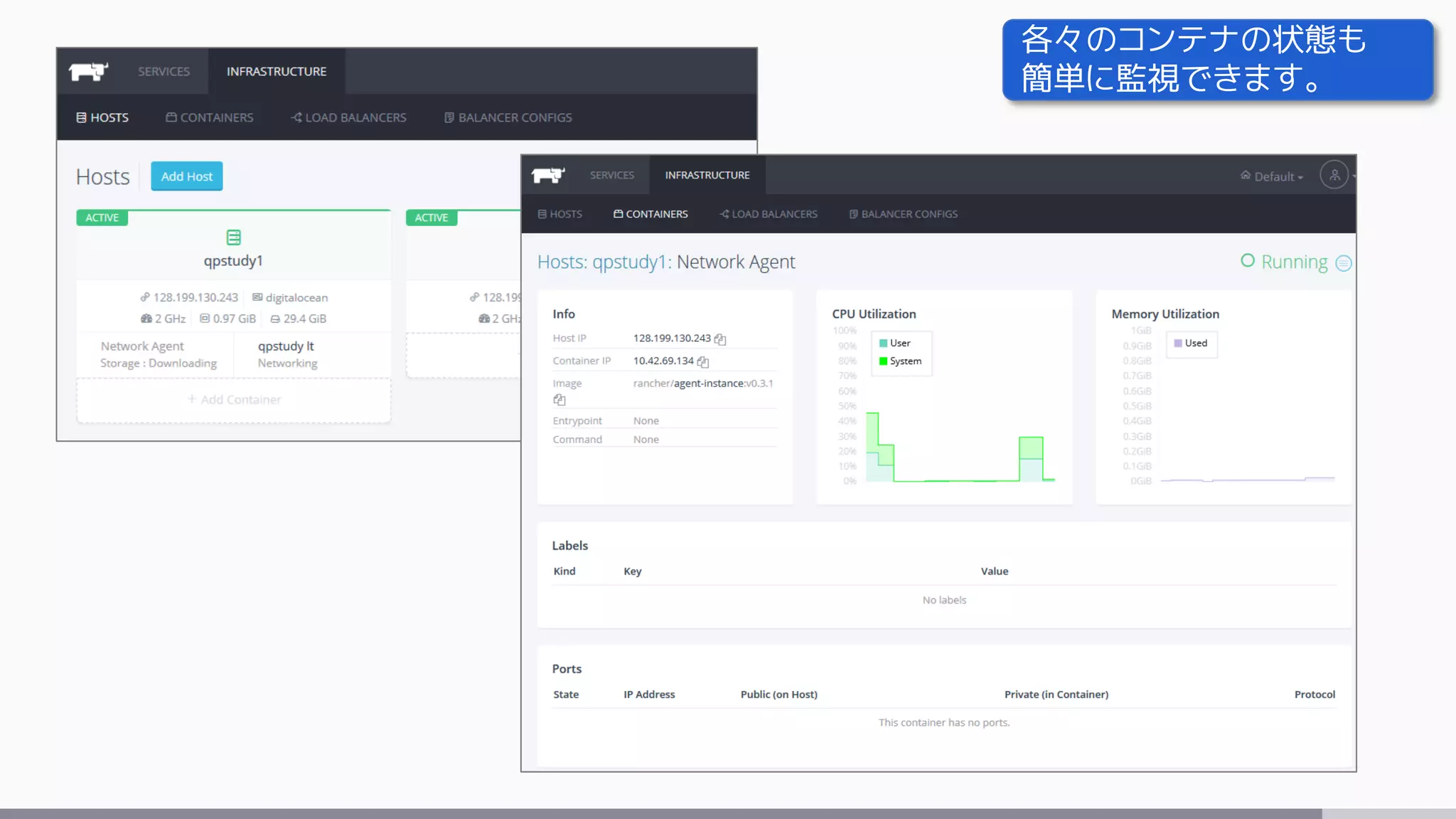Open the container actions menu beside Running

click(x=1343, y=263)
